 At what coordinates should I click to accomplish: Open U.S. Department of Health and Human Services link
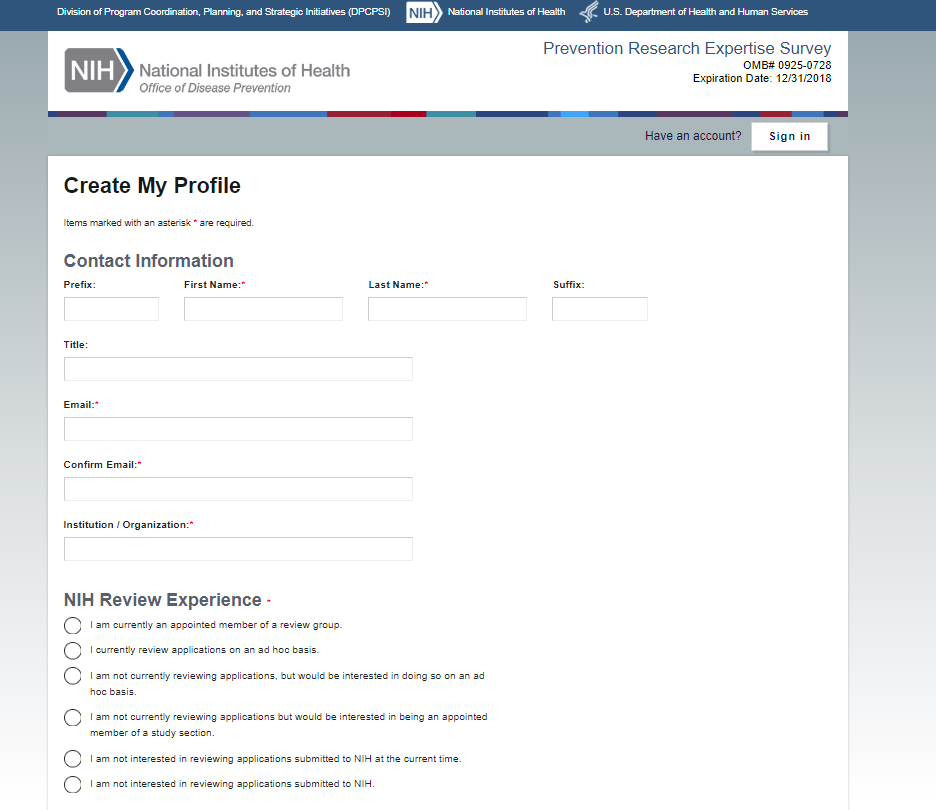pyautogui.click(x=706, y=12)
